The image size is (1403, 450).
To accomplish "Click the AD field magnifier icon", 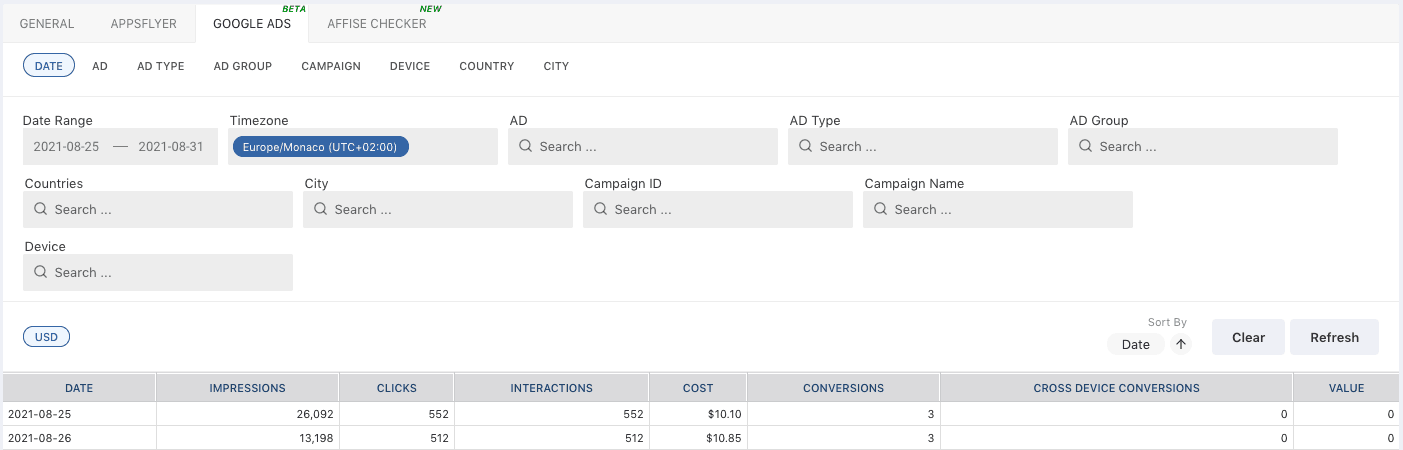I will [x=526, y=146].
